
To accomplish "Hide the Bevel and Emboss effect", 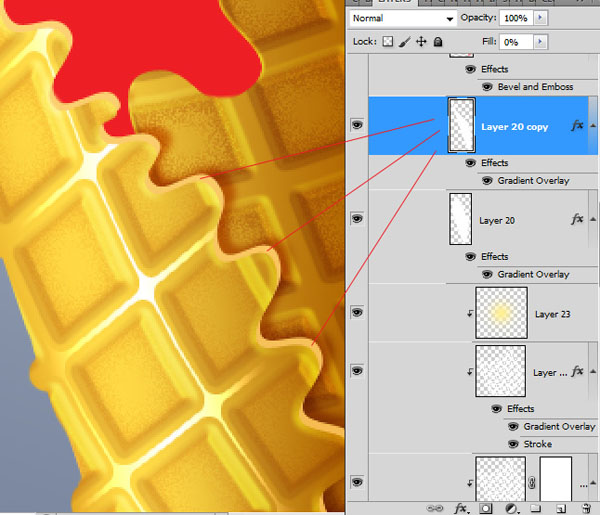I will [487, 87].
